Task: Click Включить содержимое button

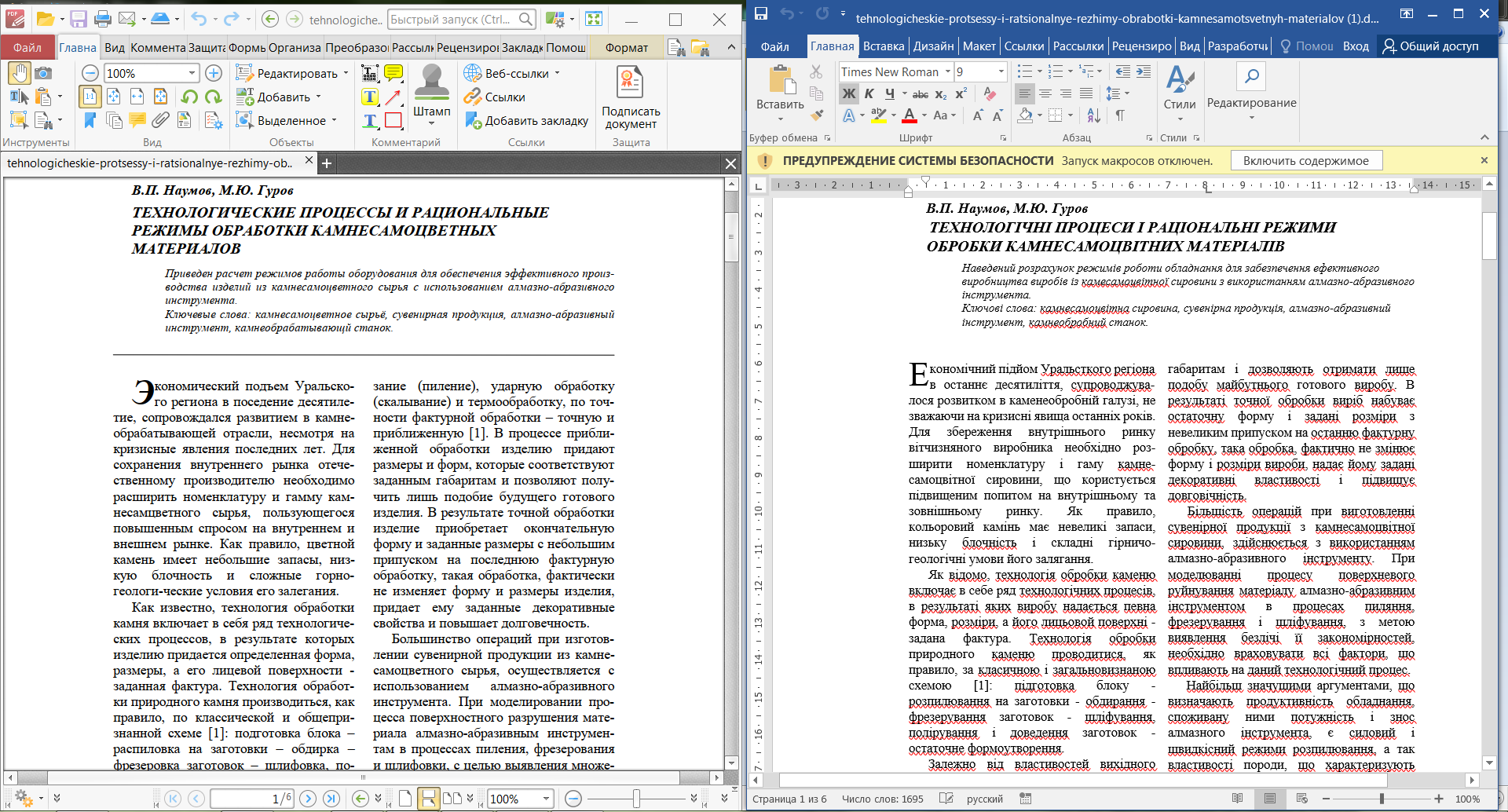Action: pyautogui.click(x=1305, y=160)
